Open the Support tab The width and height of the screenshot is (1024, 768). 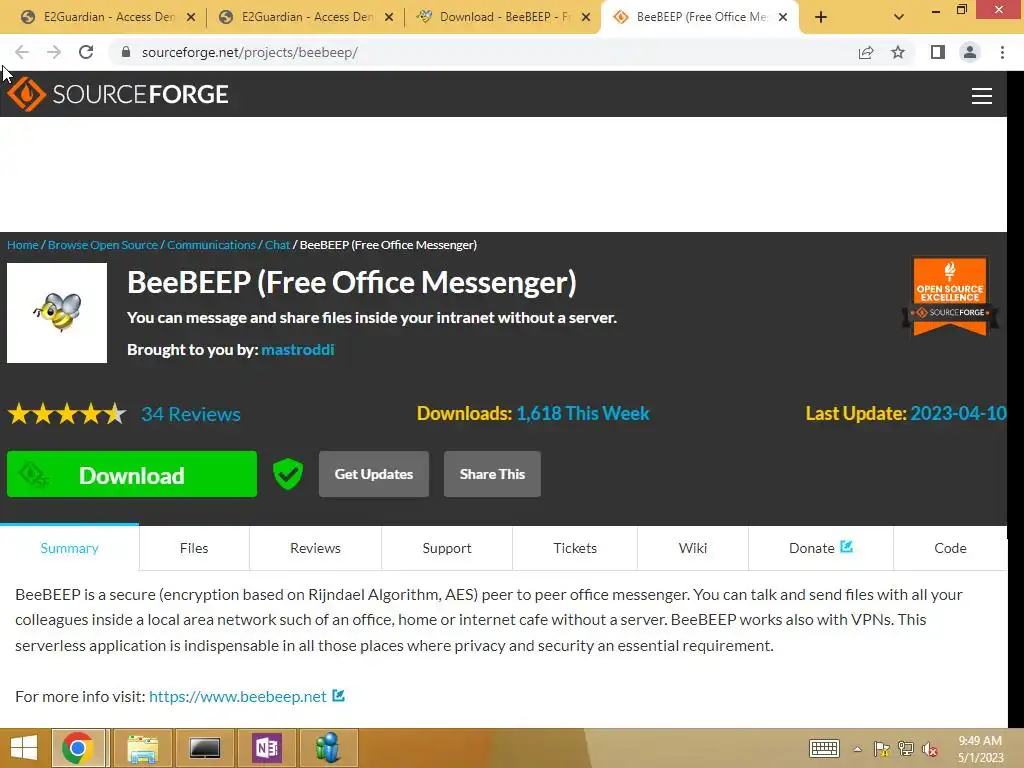pos(447,548)
